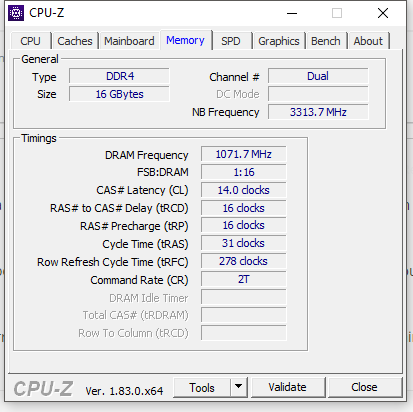Click the Command Rate (CR) label
The width and height of the screenshot is (413, 412).
point(139,280)
